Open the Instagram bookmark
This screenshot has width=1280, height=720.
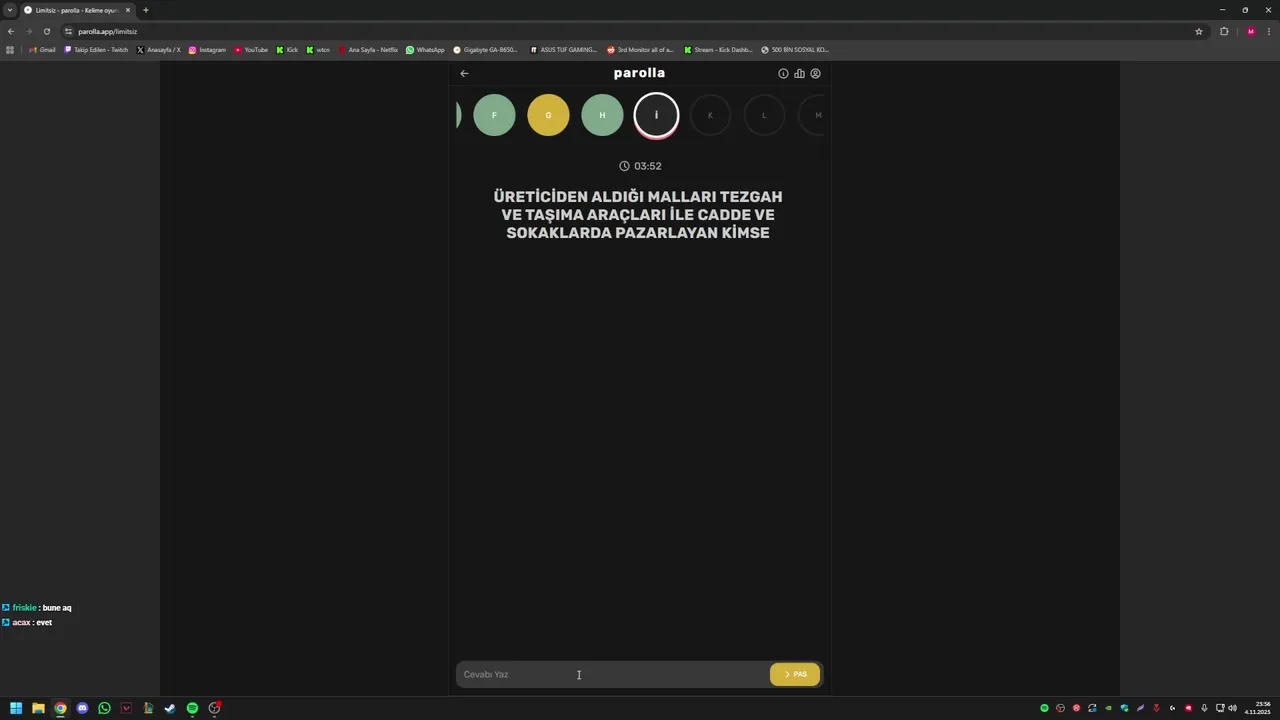pos(207,49)
